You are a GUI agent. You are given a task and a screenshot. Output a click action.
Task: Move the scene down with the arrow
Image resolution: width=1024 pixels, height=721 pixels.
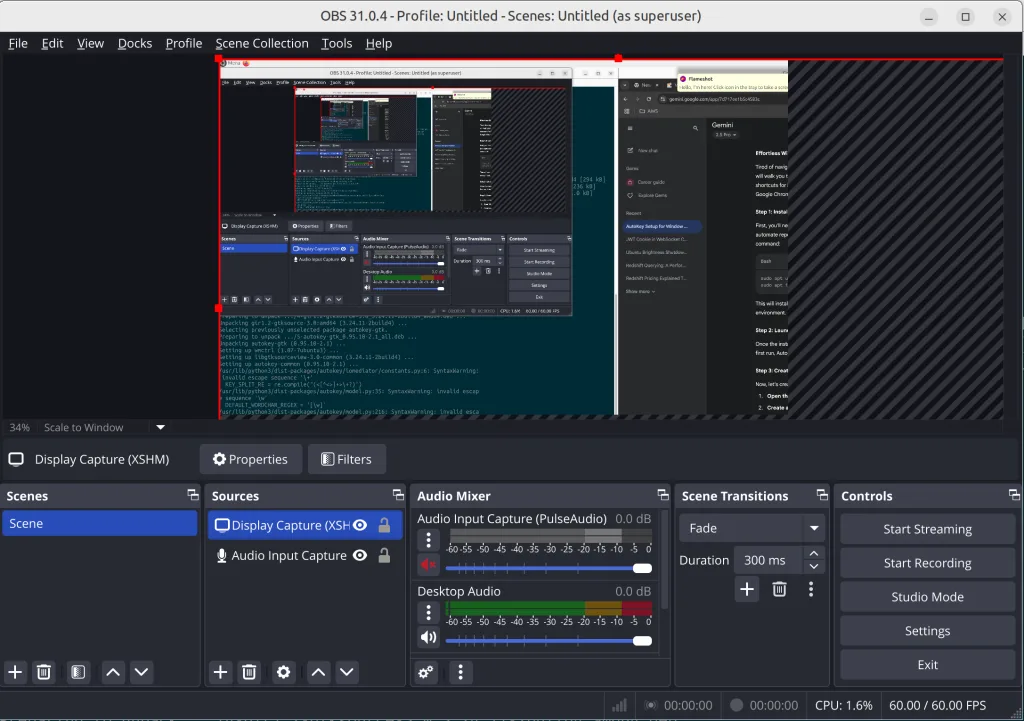(142, 672)
